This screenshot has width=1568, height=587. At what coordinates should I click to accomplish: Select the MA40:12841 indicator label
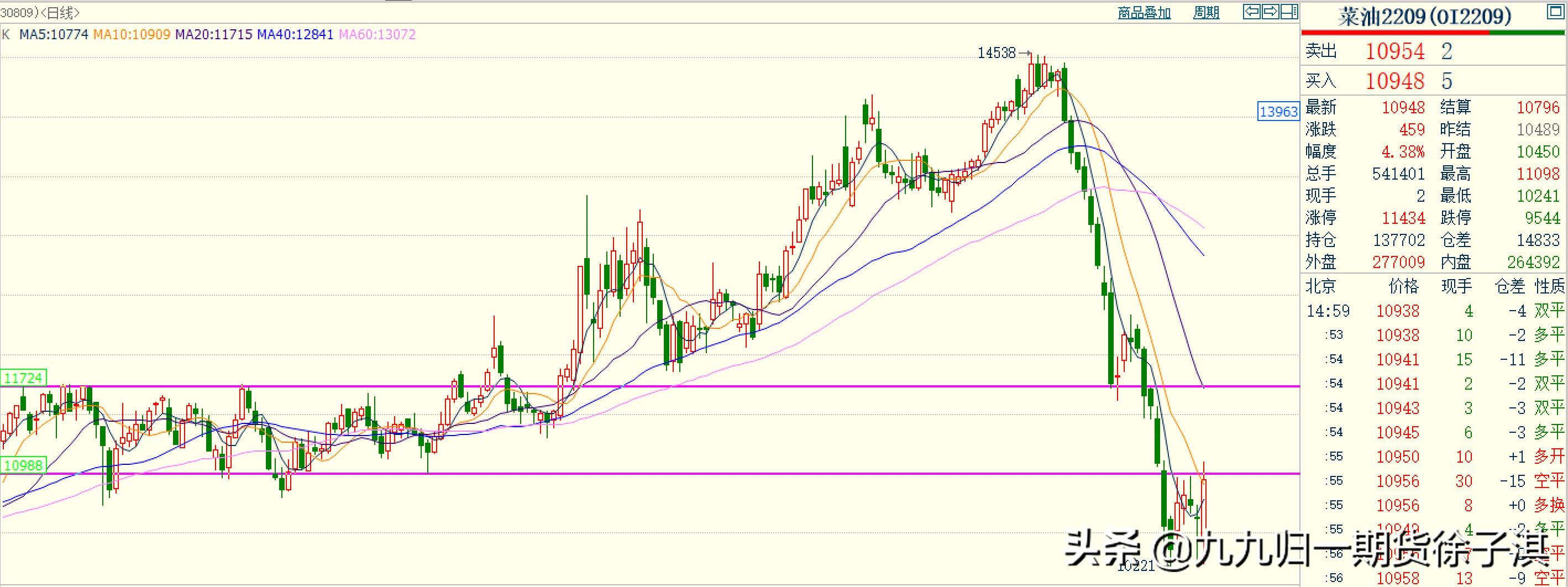pyautogui.click(x=295, y=34)
